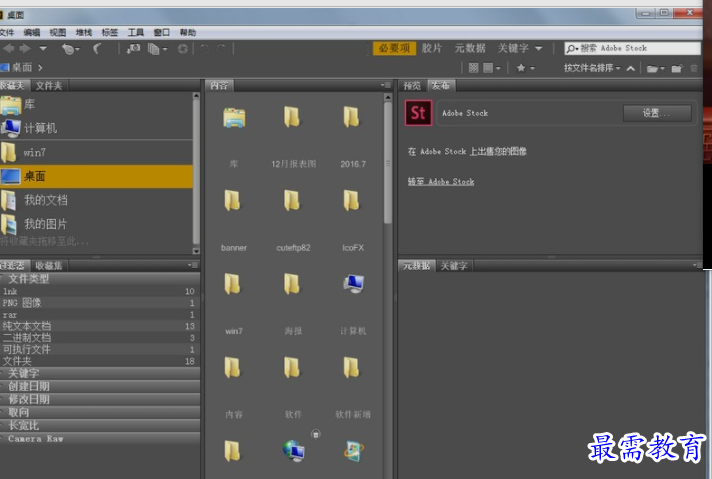Click the 桌面 breadcrumb in the path bar
The image size is (712, 479).
tap(22, 68)
